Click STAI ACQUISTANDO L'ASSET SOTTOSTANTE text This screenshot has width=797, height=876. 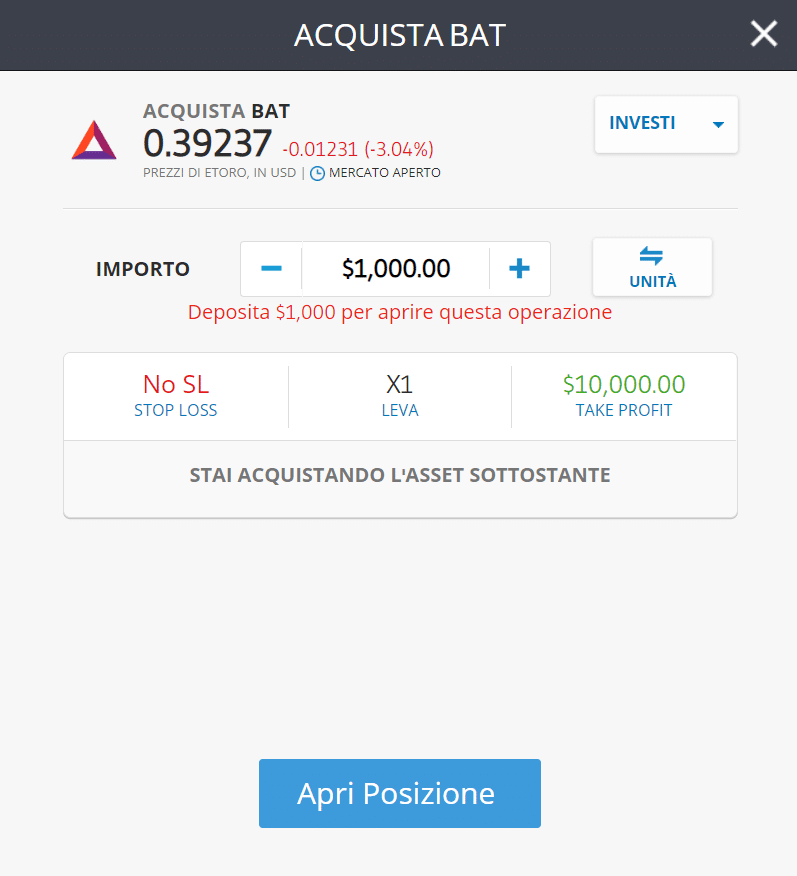[400, 475]
